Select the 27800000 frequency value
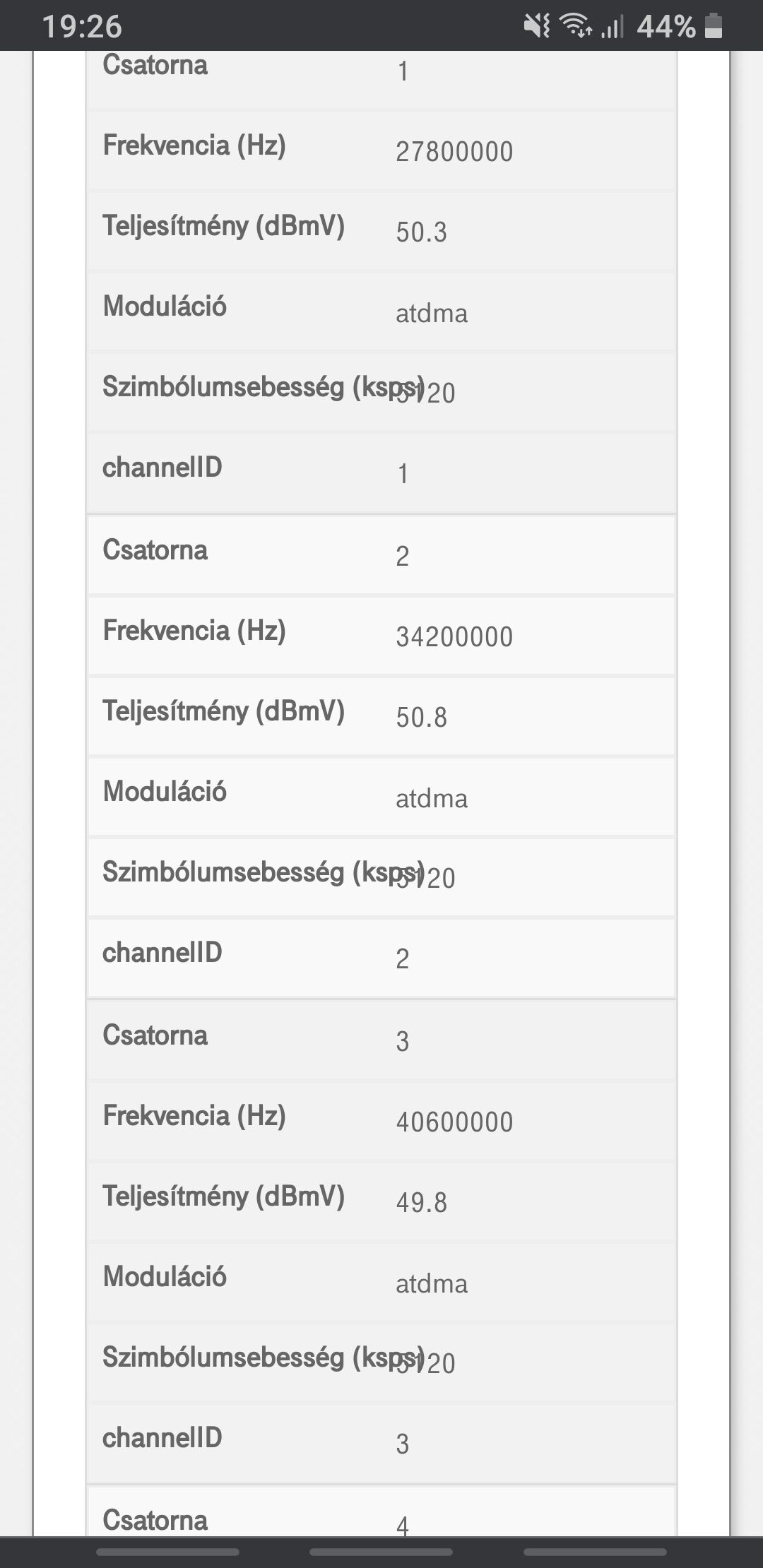Screen dimensions: 763x1568 [454, 152]
